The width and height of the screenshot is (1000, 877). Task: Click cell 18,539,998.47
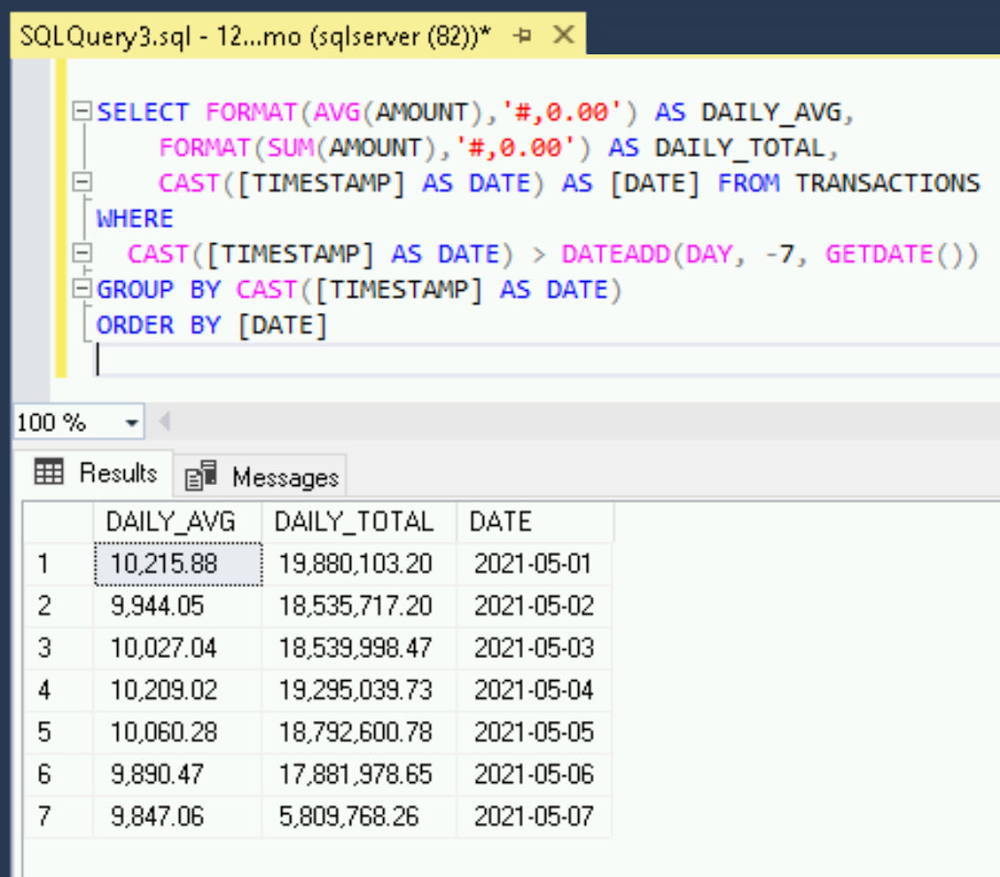[x=359, y=648]
